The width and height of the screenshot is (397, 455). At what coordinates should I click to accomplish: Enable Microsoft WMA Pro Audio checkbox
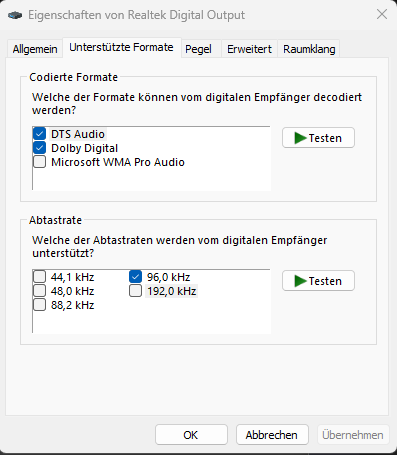[39, 162]
